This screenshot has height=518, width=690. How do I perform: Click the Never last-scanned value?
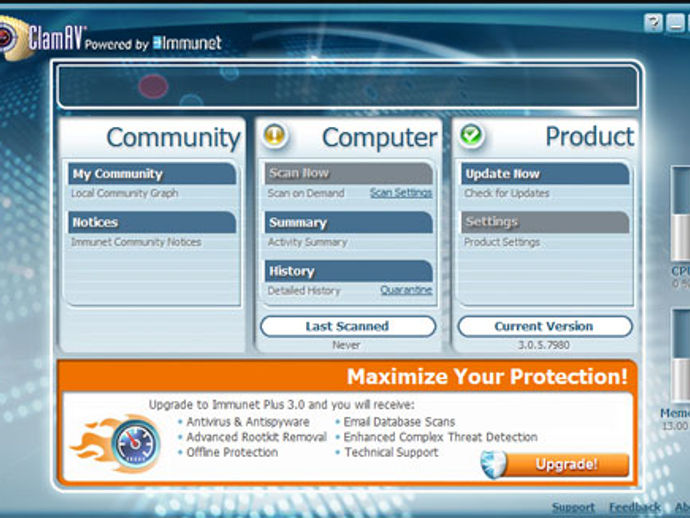pyautogui.click(x=346, y=345)
